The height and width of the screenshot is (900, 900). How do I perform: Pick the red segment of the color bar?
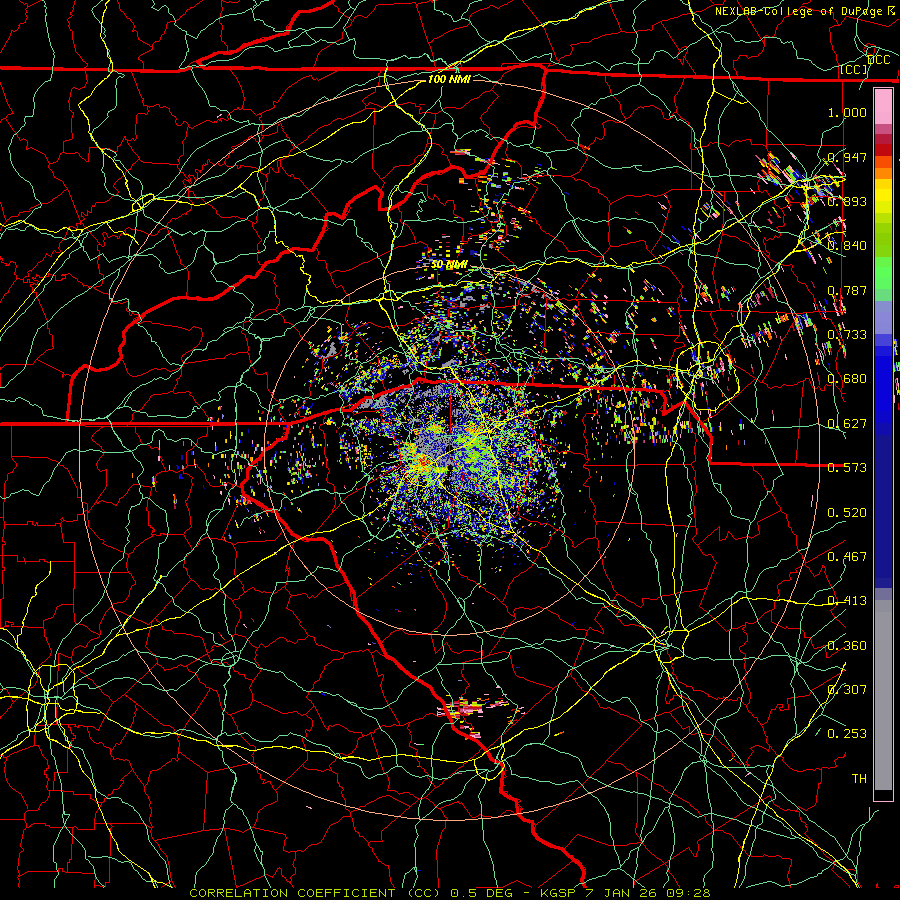pyautogui.click(x=883, y=149)
